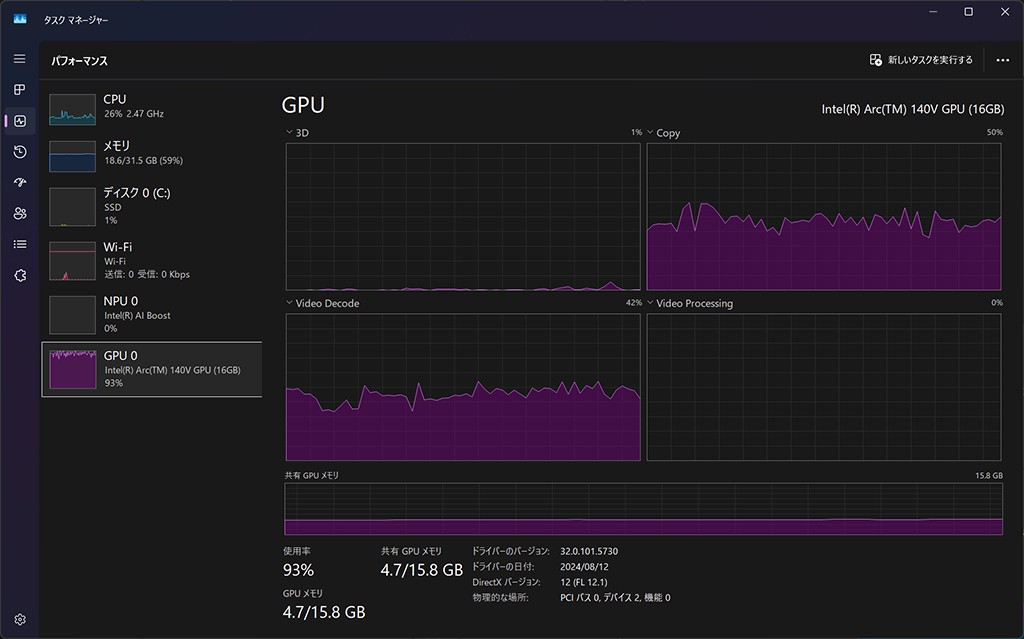Open the hamburger navigation menu
This screenshot has width=1024, height=639.
[19, 59]
